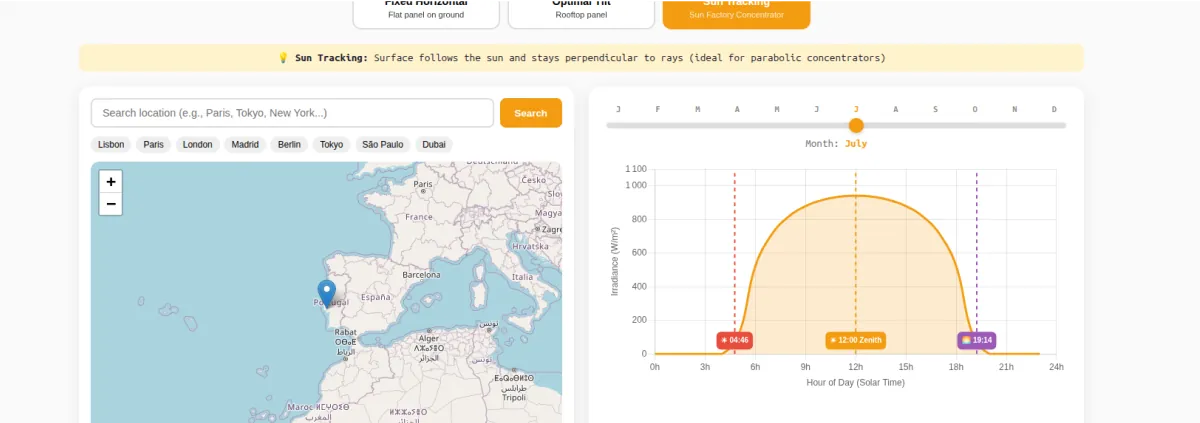Click the Italia label on the map
This screenshot has width=1200, height=423.
coord(523,277)
